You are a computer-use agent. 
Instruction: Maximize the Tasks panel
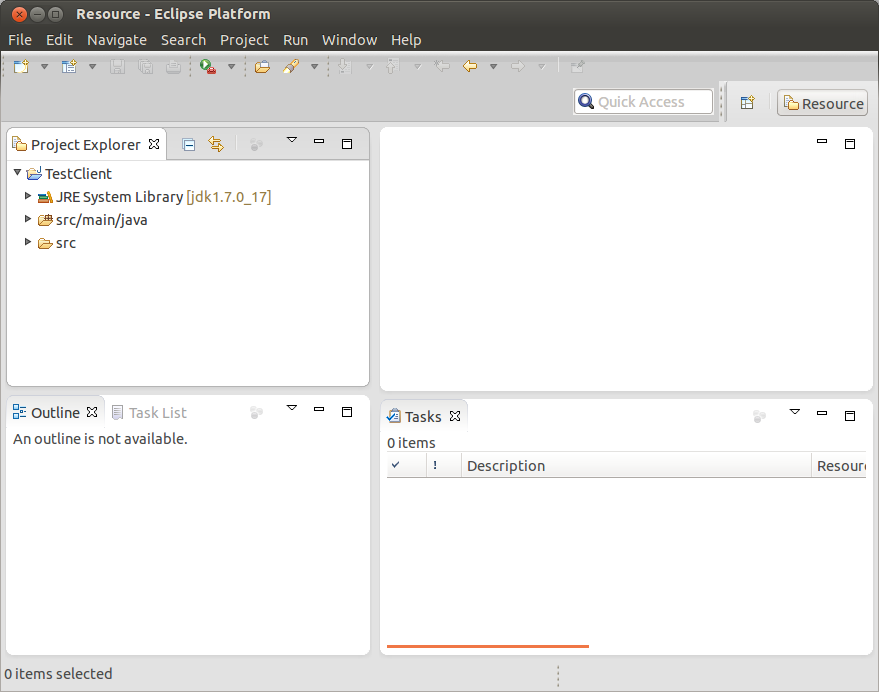click(x=850, y=416)
